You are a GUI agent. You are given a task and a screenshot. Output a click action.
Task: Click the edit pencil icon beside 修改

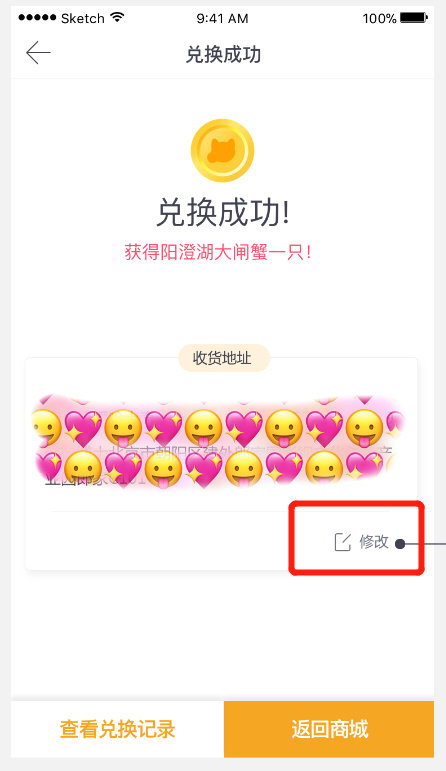point(343,542)
